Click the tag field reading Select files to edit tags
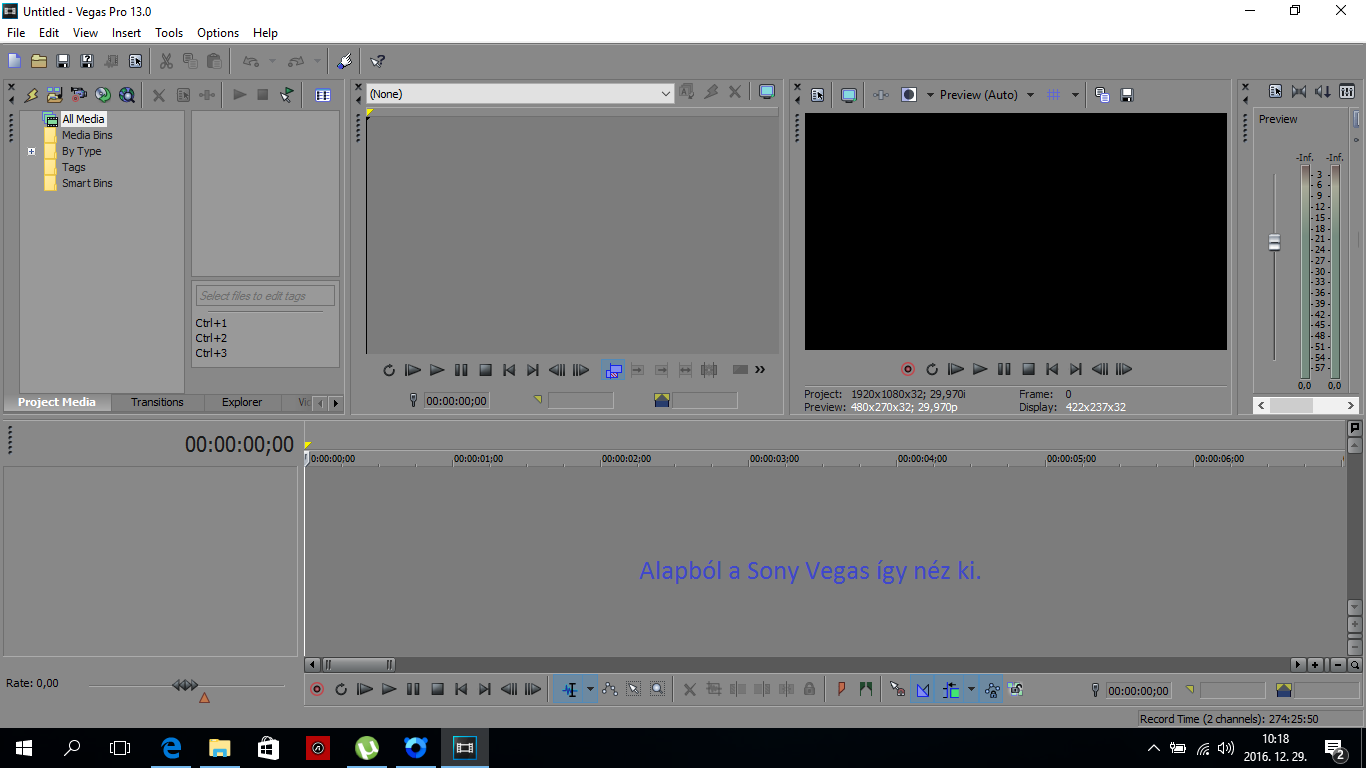 click(x=265, y=296)
